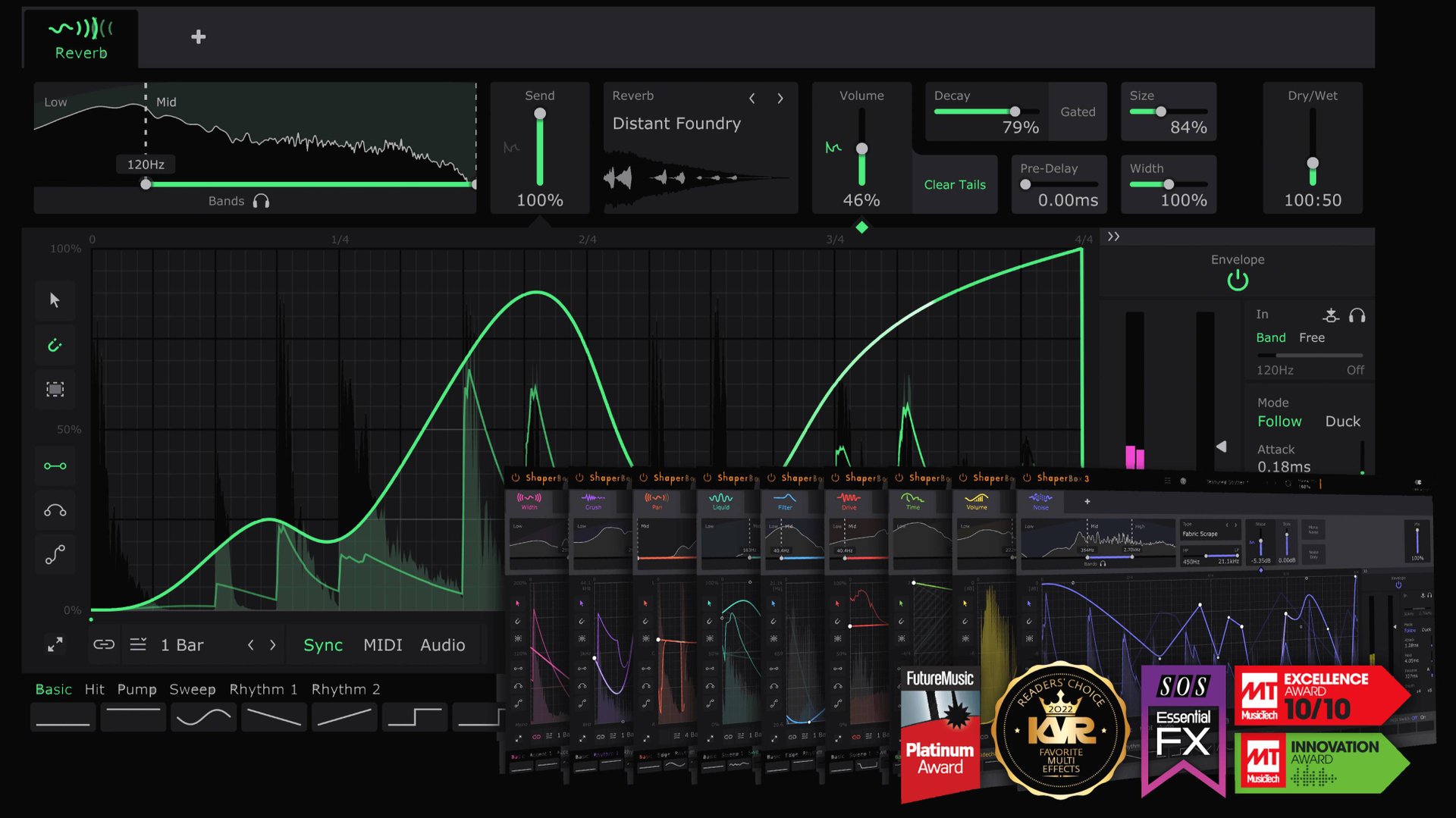Open the Rhythm 1 wave category
Screen dimensions: 1456x818
(264, 689)
